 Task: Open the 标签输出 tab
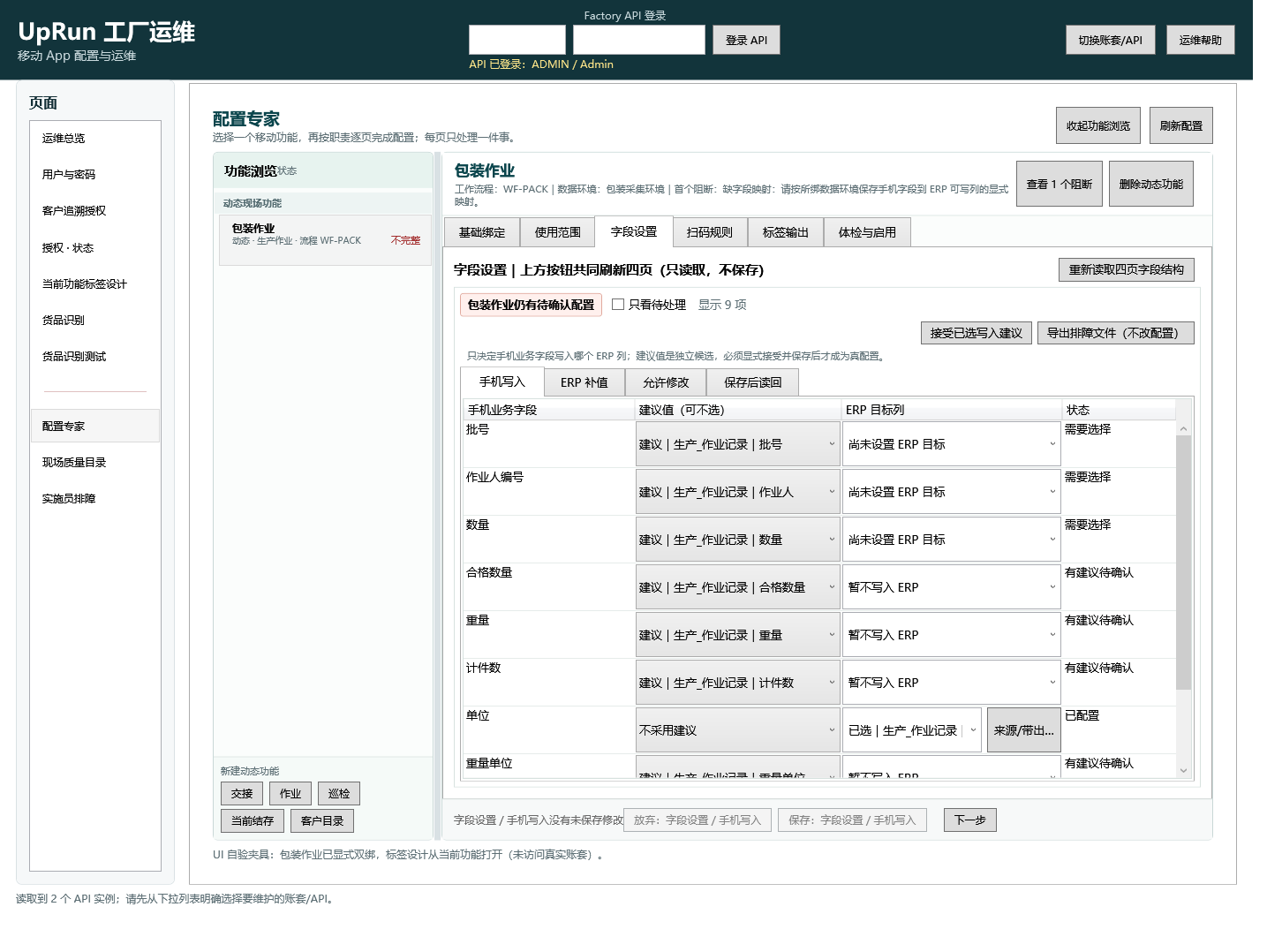(786, 232)
